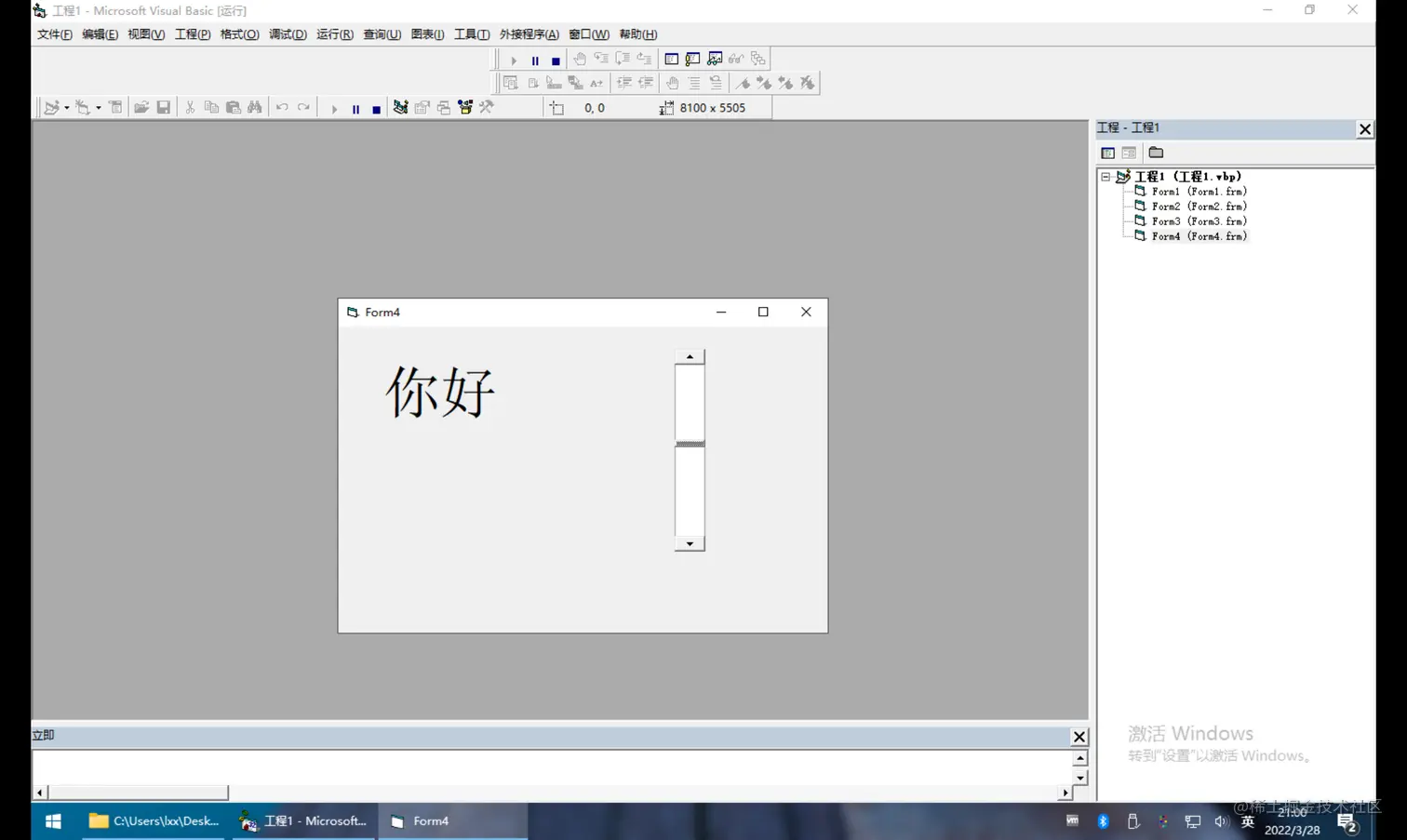Select Form2 (Form2.frm) in project tree
The width and height of the screenshot is (1407, 840).
pyautogui.click(x=1199, y=207)
